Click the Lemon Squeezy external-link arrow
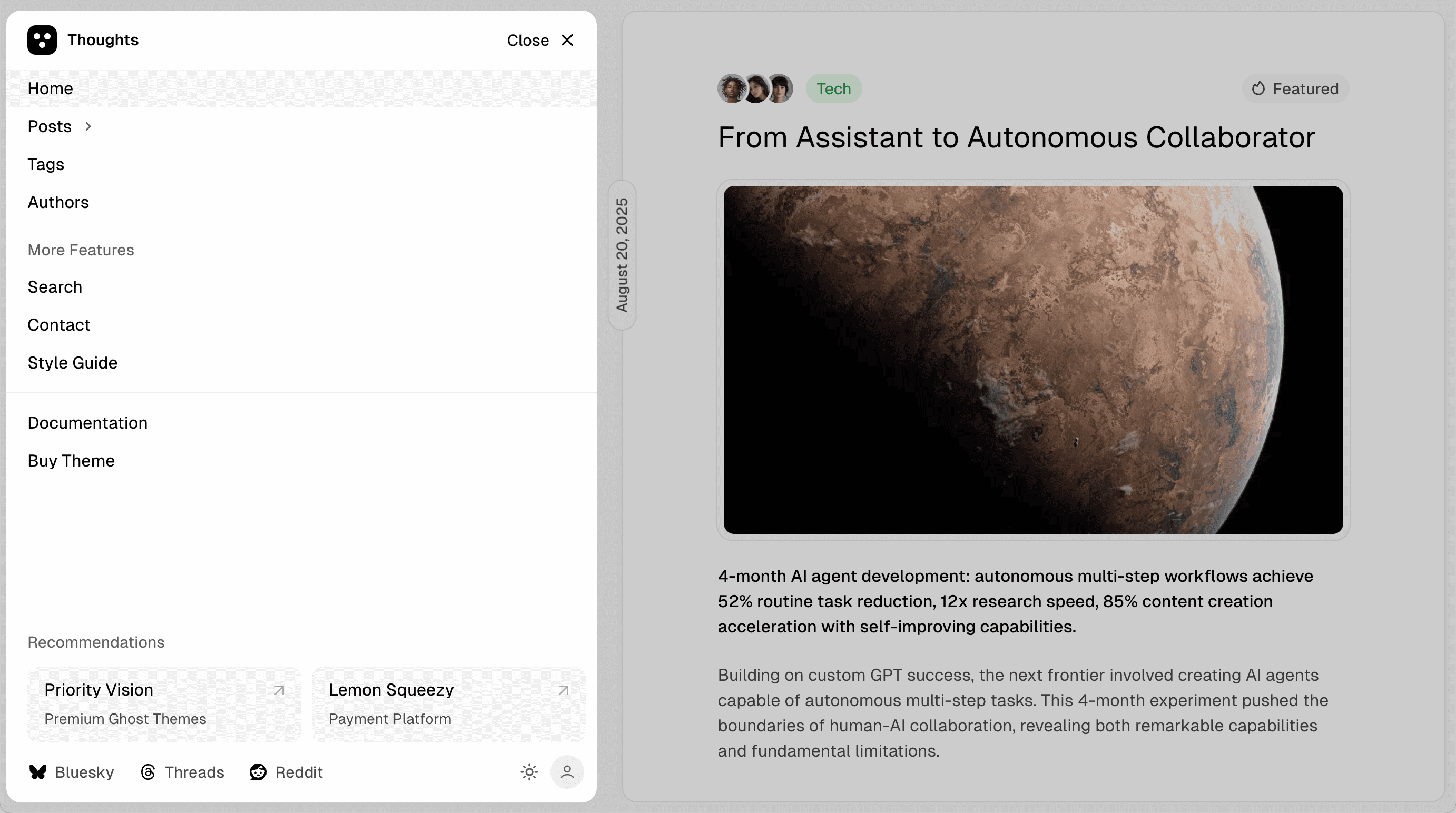This screenshot has width=1456, height=813. [x=563, y=690]
